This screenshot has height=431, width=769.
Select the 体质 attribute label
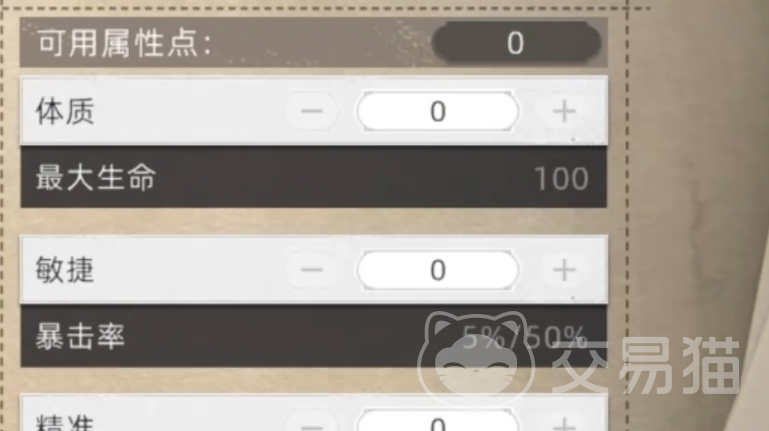65,112
